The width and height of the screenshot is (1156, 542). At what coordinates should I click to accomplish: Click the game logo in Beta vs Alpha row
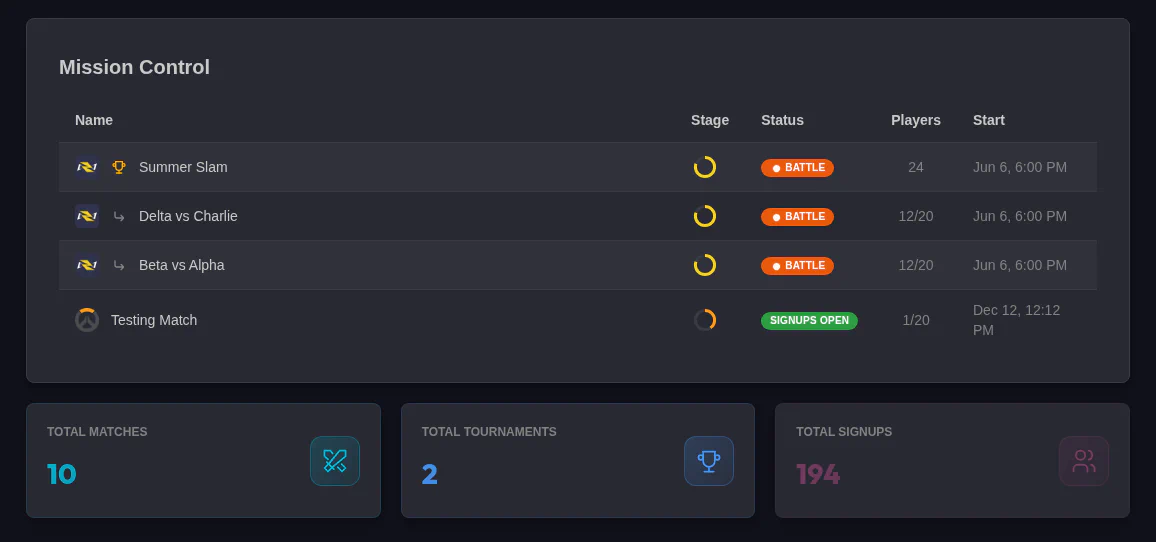coord(87,265)
